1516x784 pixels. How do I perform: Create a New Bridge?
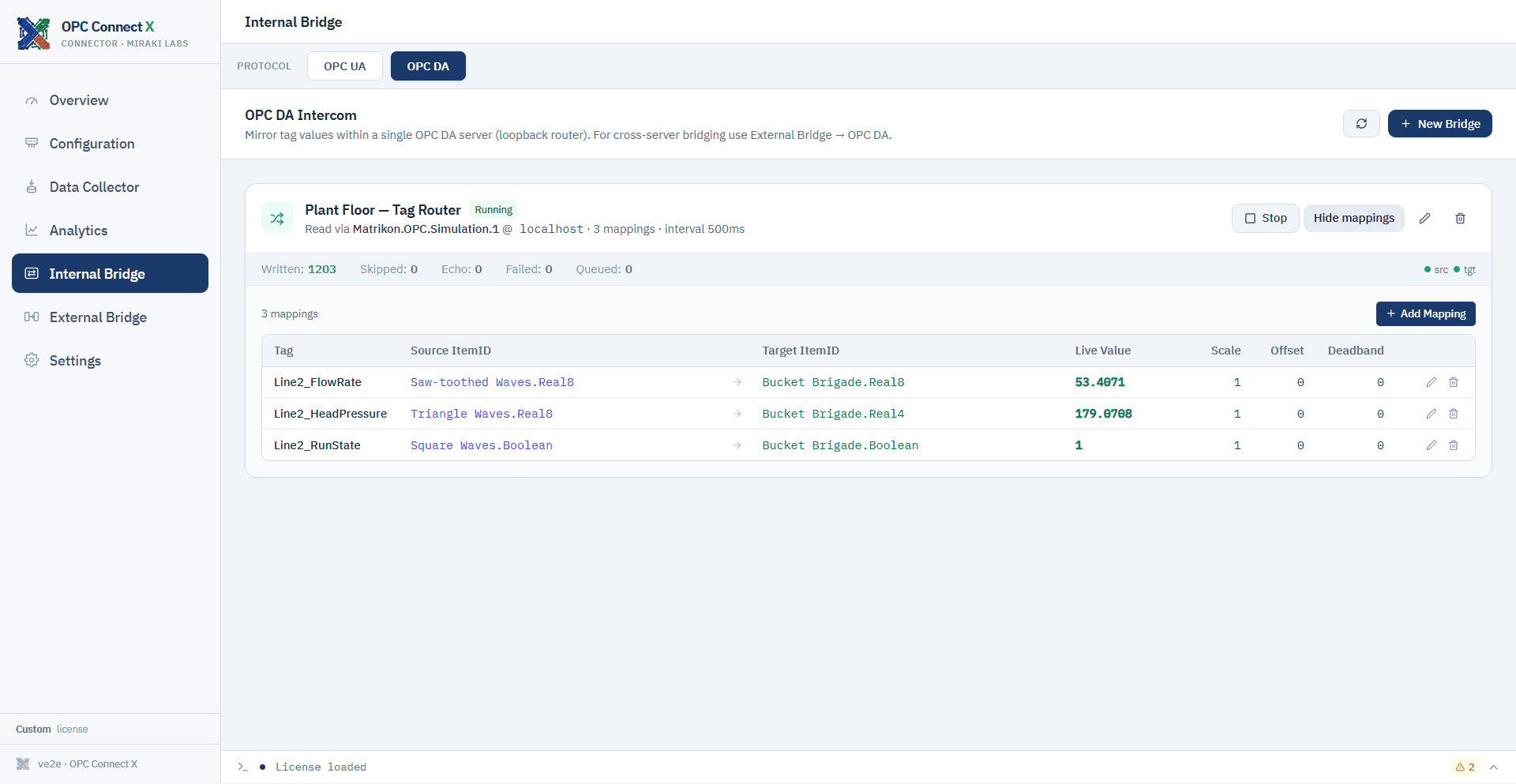coord(1439,124)
